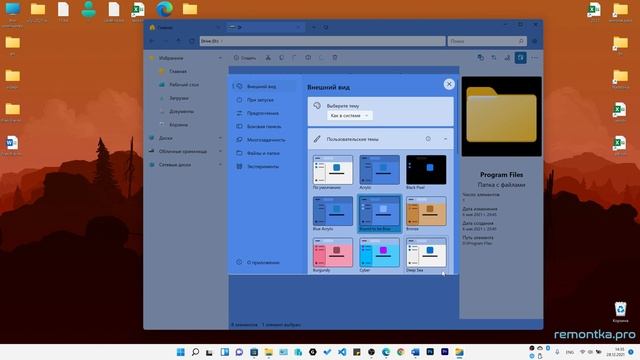
Task: Click the Copy toolbar icon
Action: [282, 58]
